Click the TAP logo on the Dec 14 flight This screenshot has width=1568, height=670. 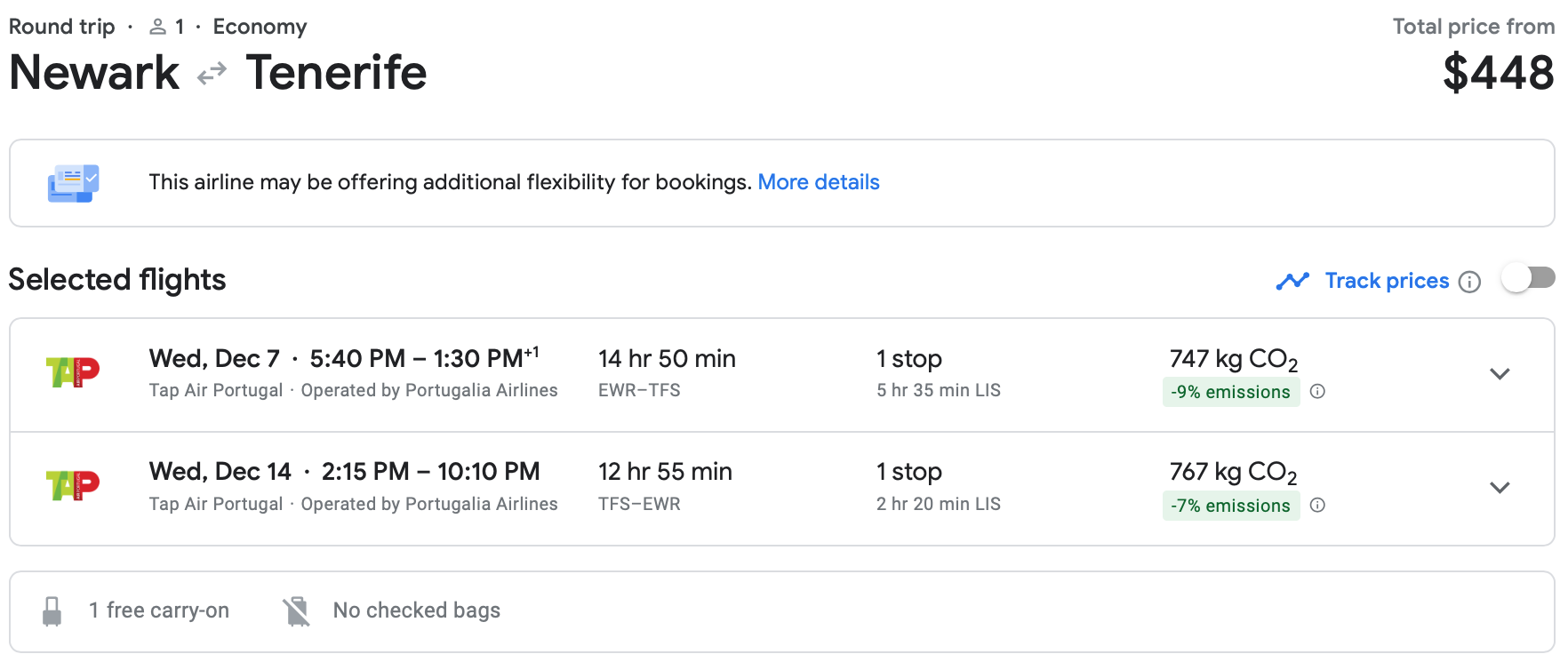pos(73,485)
